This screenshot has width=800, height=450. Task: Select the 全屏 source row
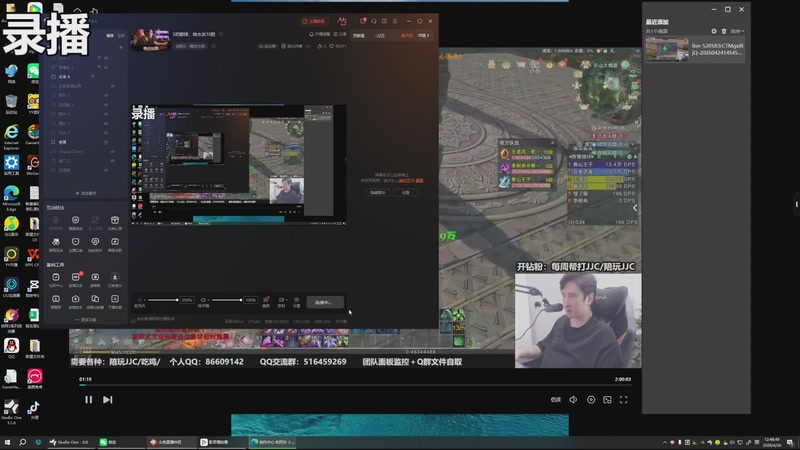[84, 142]
